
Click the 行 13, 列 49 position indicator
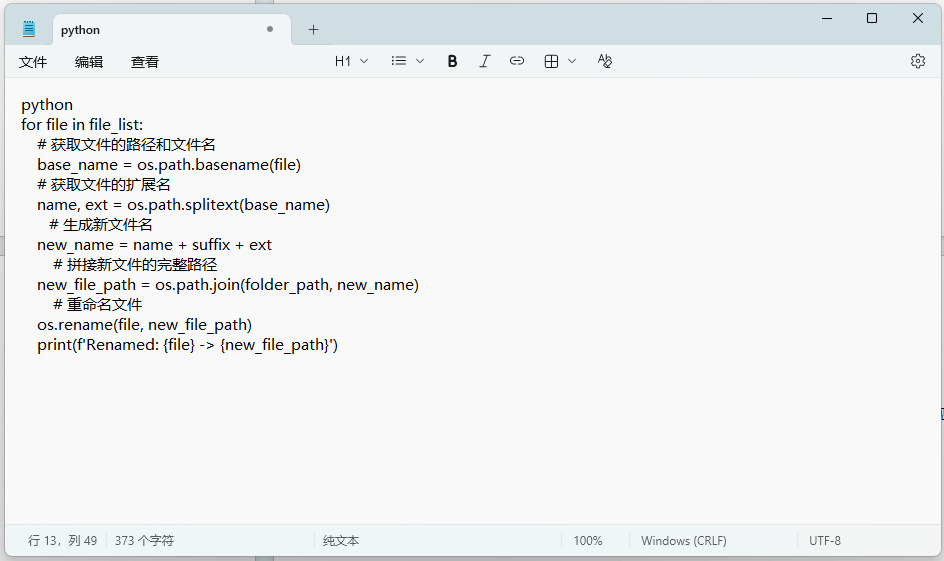(x=62, y=541)
